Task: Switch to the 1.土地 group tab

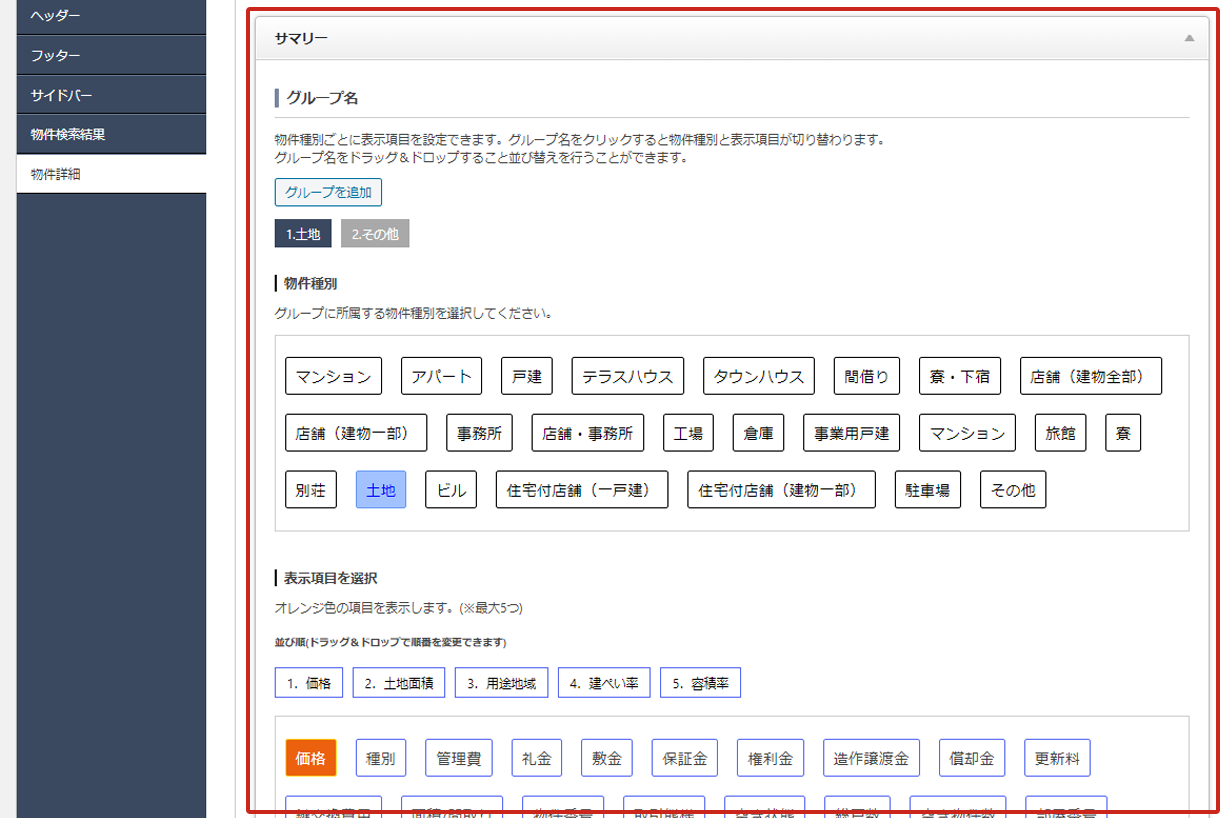Action: (x=303, y=234)
